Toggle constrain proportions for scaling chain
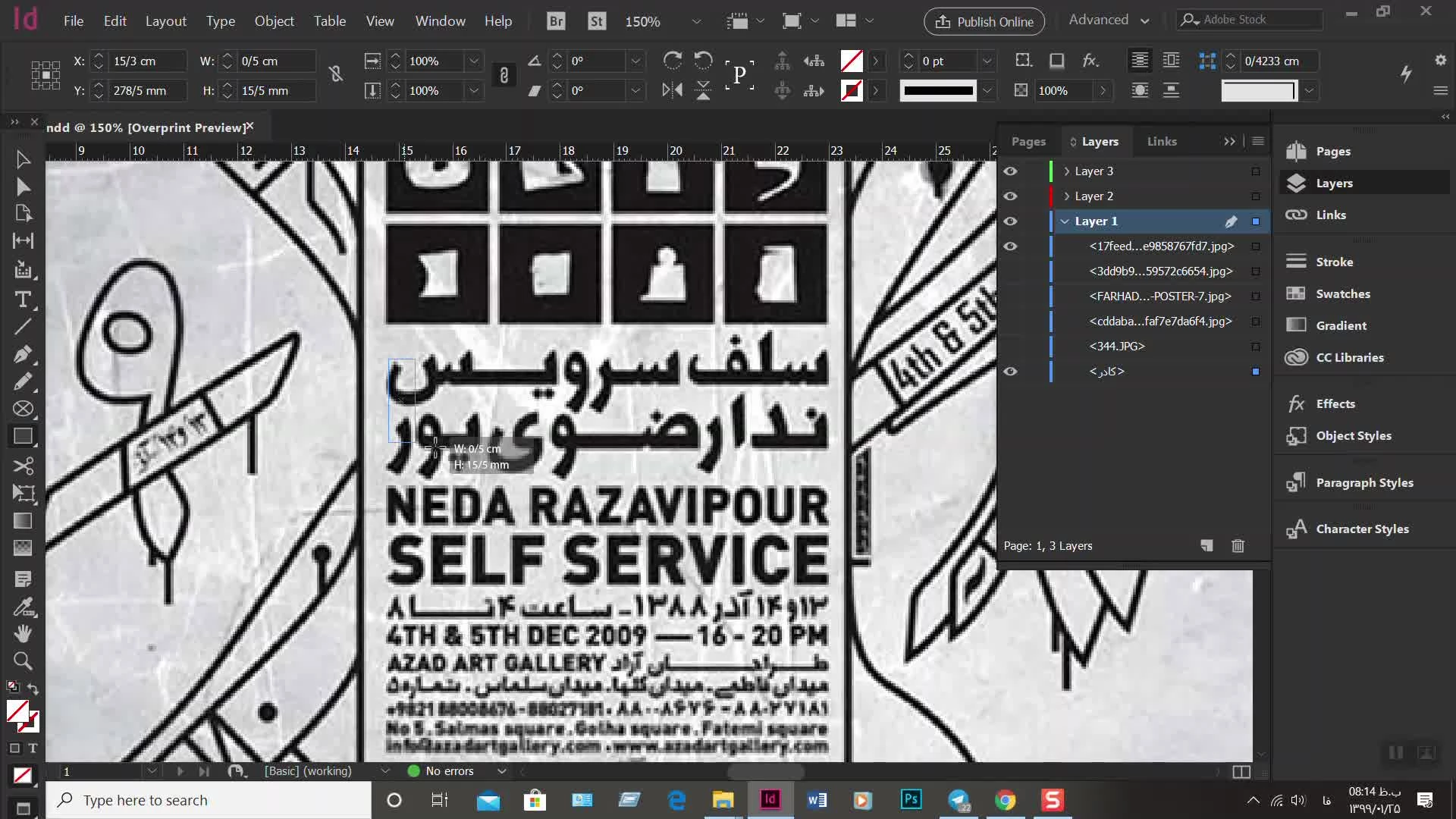Screen dimensions: 1456x819 (504, 75)
